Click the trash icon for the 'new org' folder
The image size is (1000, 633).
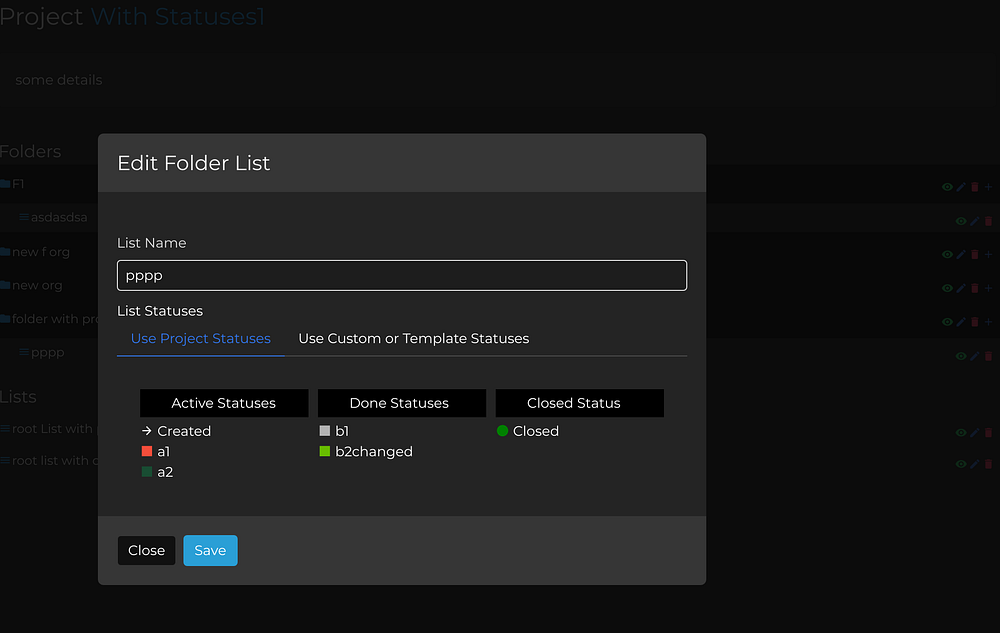point(975,289)
